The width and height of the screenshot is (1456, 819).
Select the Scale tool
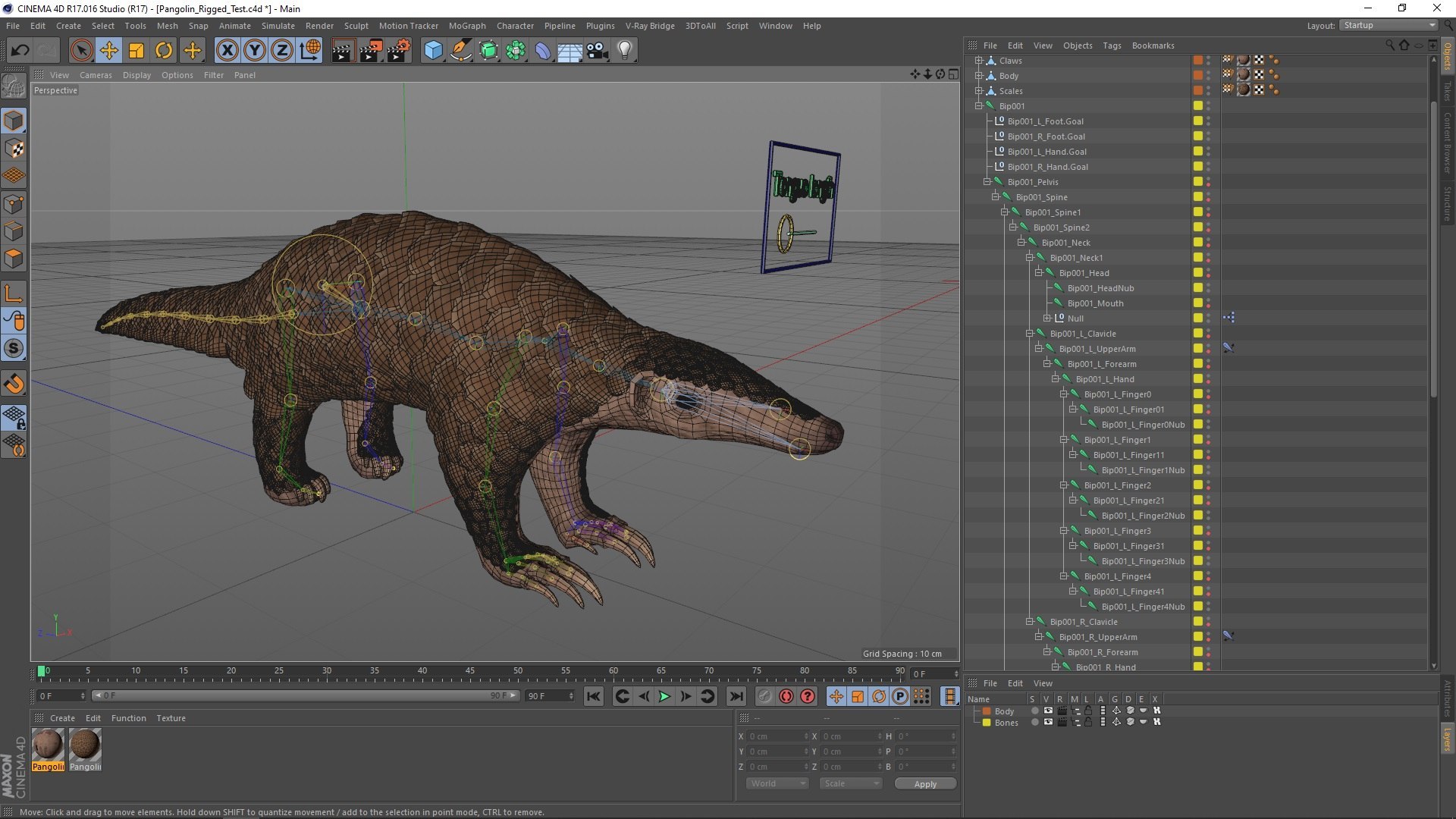tap(136, 51)
